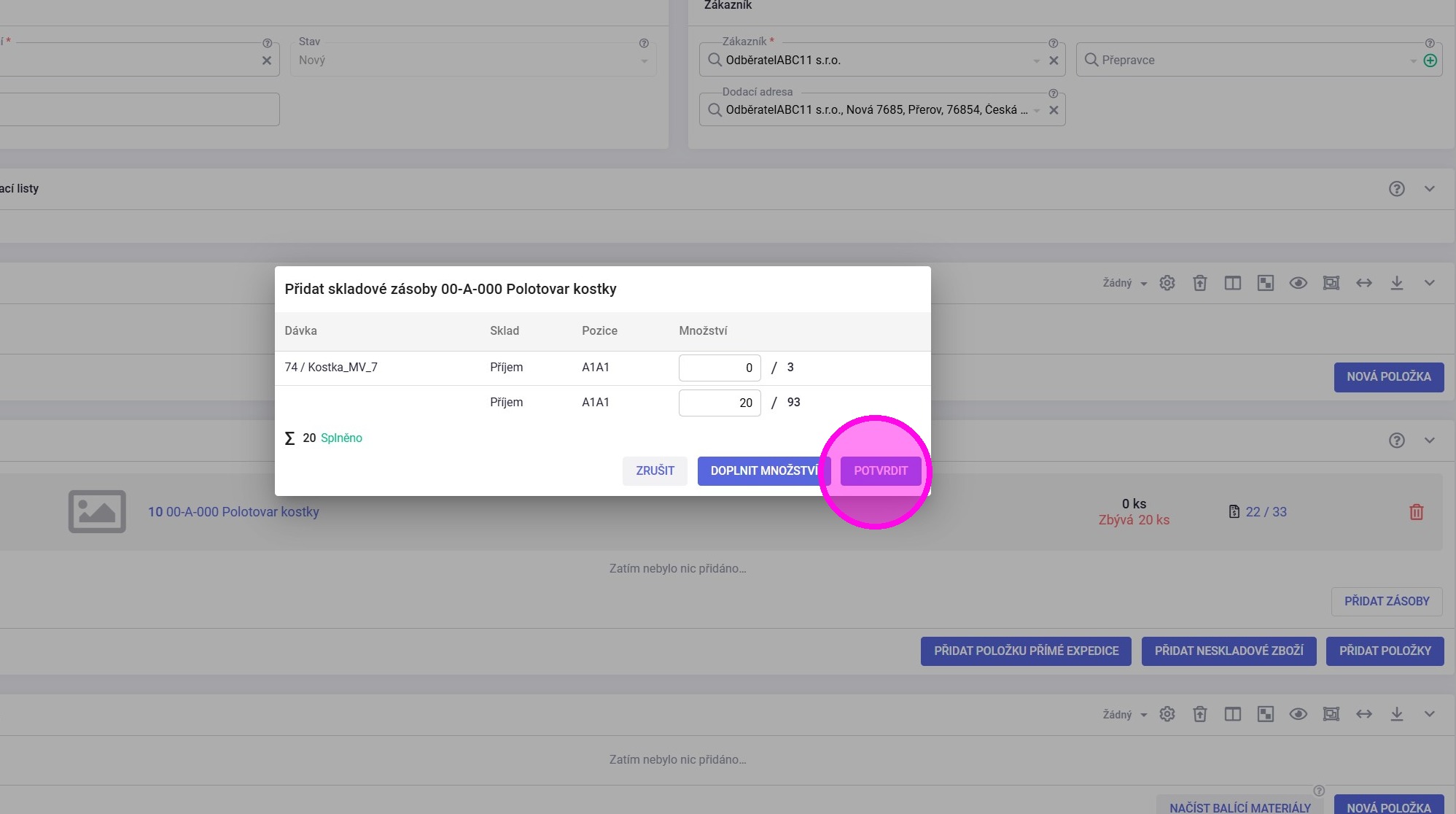This screenshot has width=1456, height=814.
Task: Clear the Zákazník field with X icon
Action: click(1054, 61)
